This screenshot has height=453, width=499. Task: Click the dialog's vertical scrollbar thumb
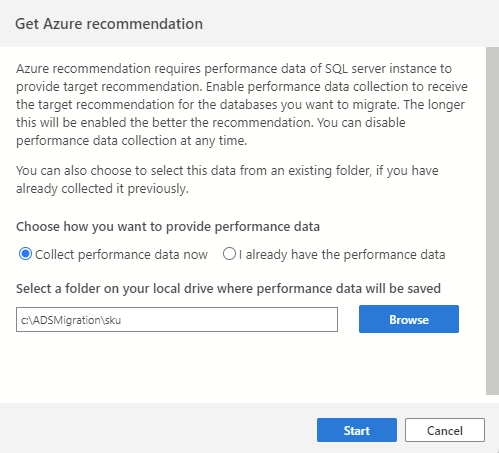coord(492,221)
